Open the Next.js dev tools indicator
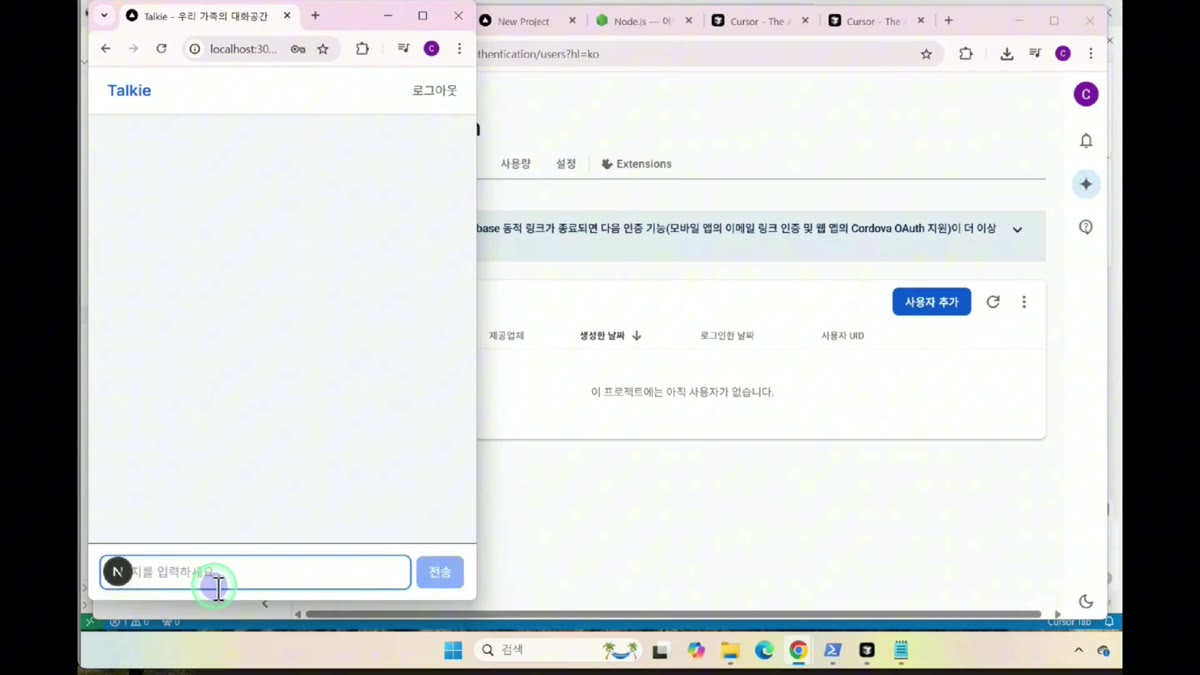The width and height of the screenshot is (1200, 675). (117, 571)
